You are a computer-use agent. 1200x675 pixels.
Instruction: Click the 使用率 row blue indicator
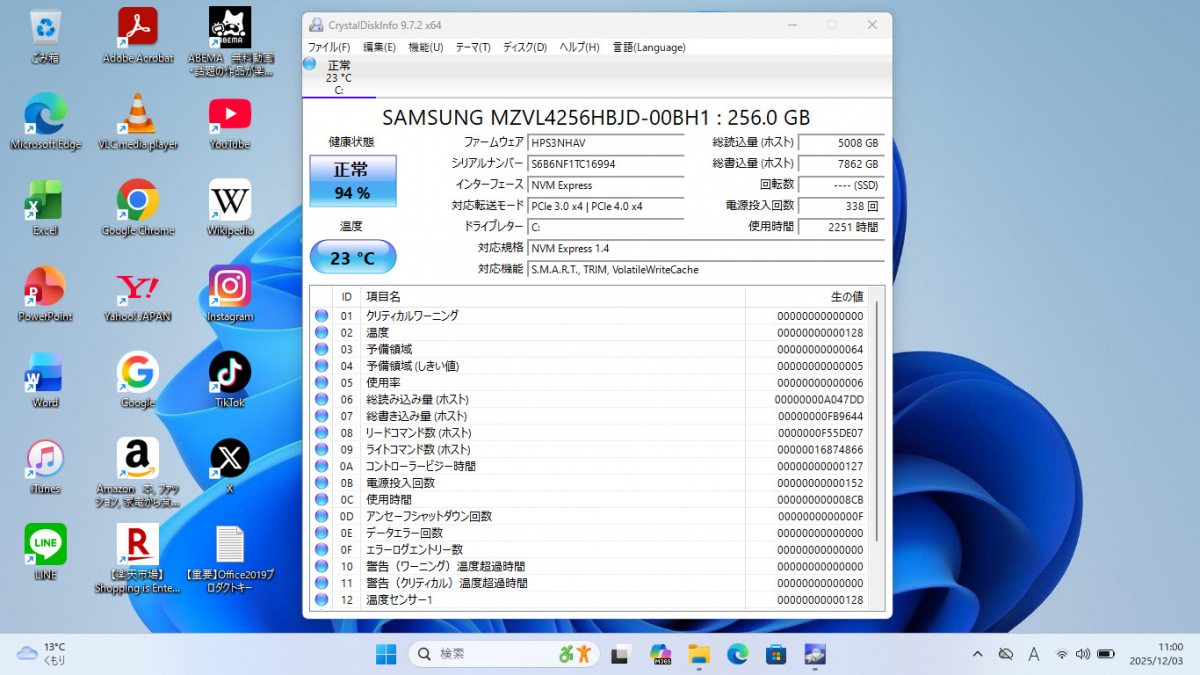321,382
